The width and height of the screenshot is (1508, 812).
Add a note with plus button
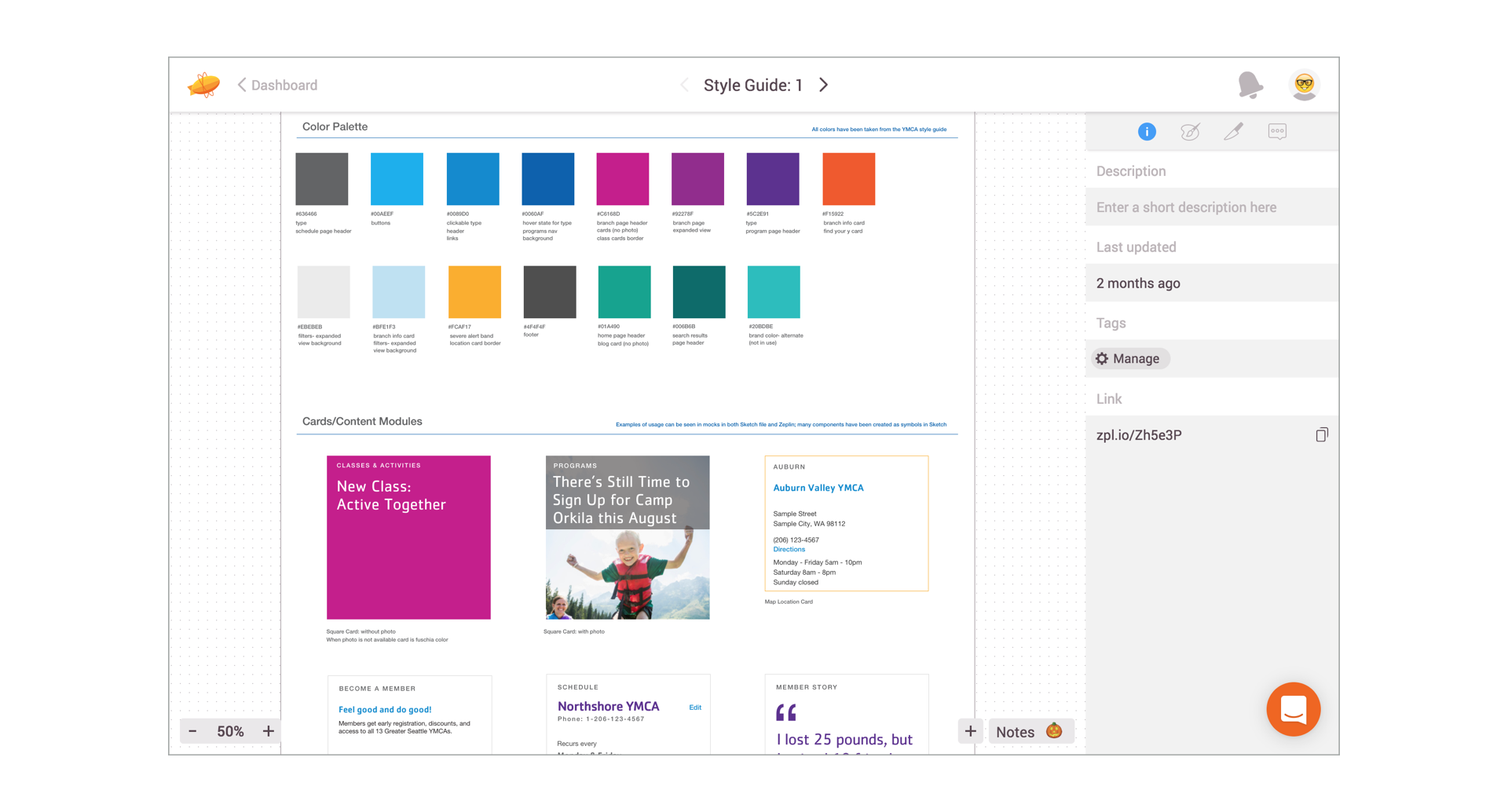pos(971,731)
